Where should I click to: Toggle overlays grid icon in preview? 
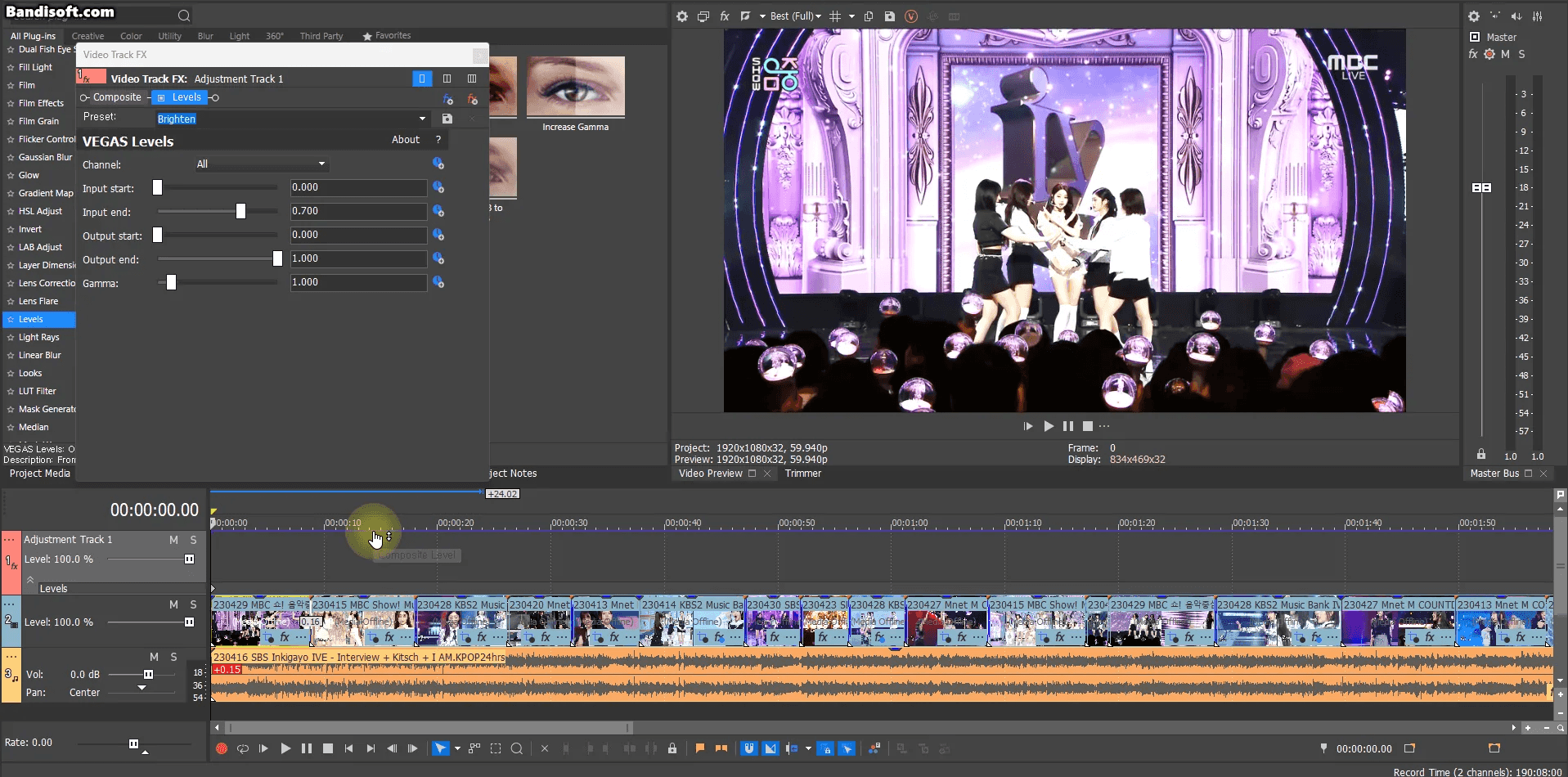[835, 16]
